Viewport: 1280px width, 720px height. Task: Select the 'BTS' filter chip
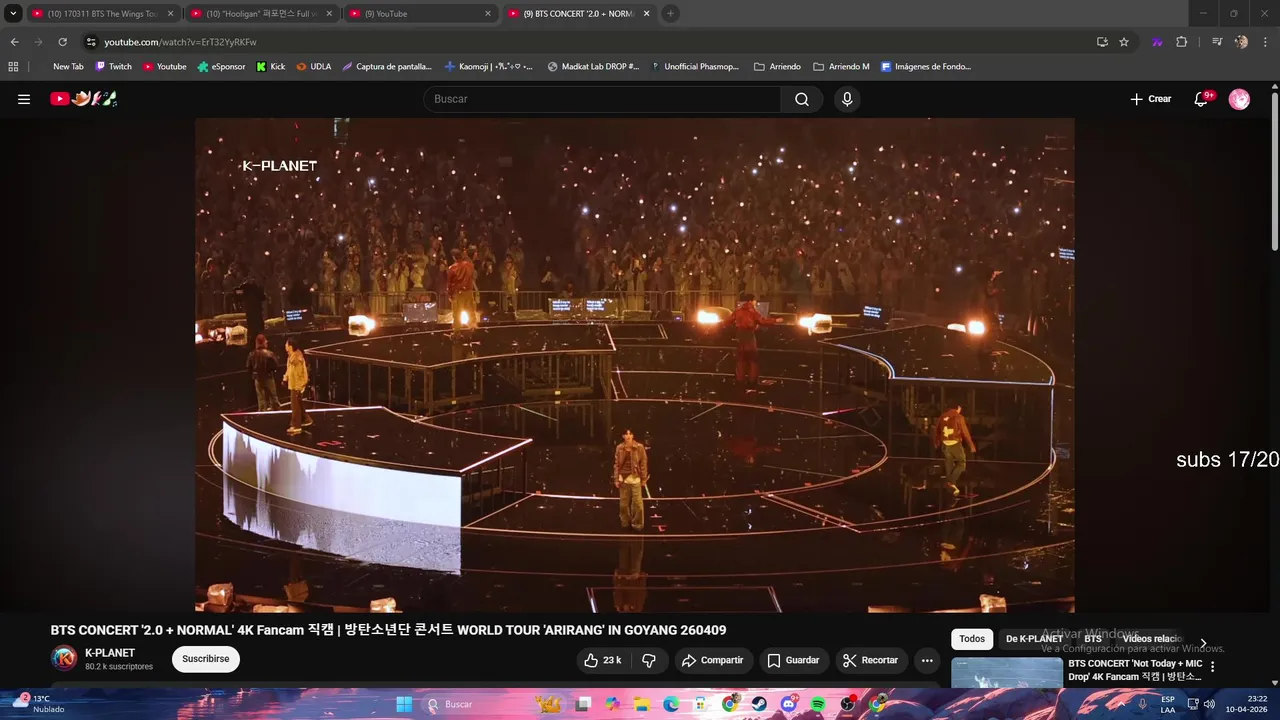click(1093, 639)
